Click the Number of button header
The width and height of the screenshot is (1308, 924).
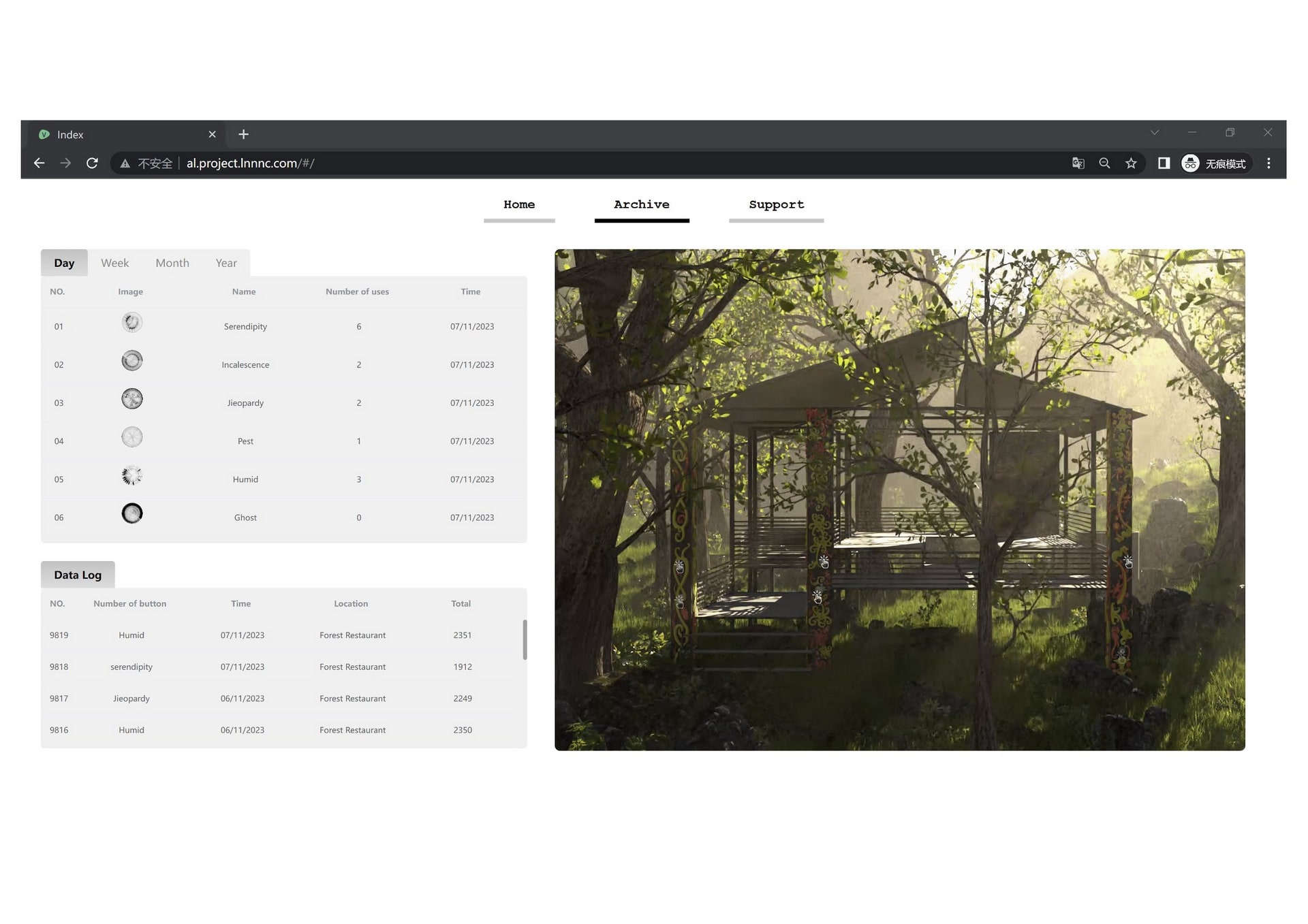tap(129, 603)
